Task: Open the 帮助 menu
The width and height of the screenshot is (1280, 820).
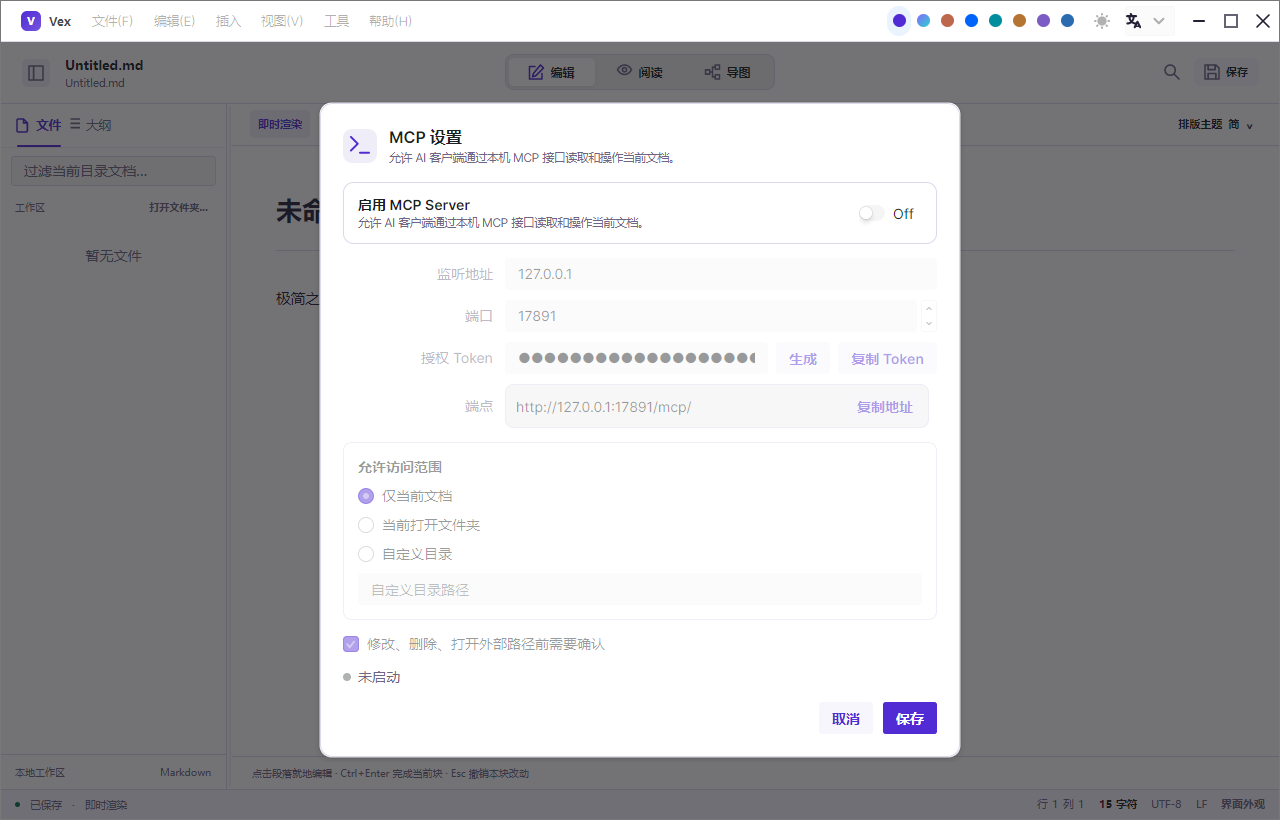Action: pos(390,21)
